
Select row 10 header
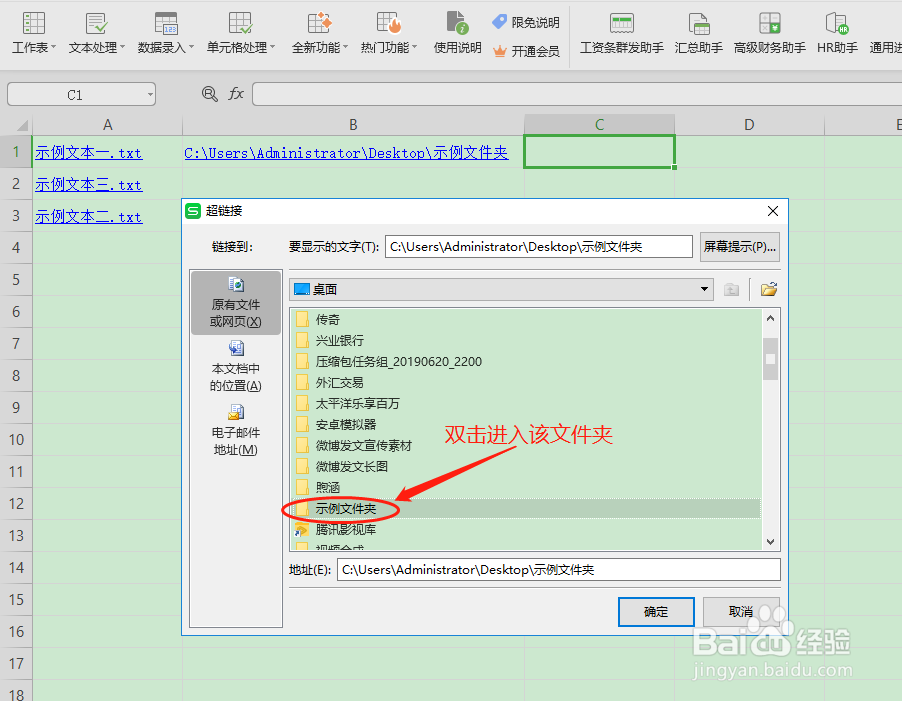[16, 440]
